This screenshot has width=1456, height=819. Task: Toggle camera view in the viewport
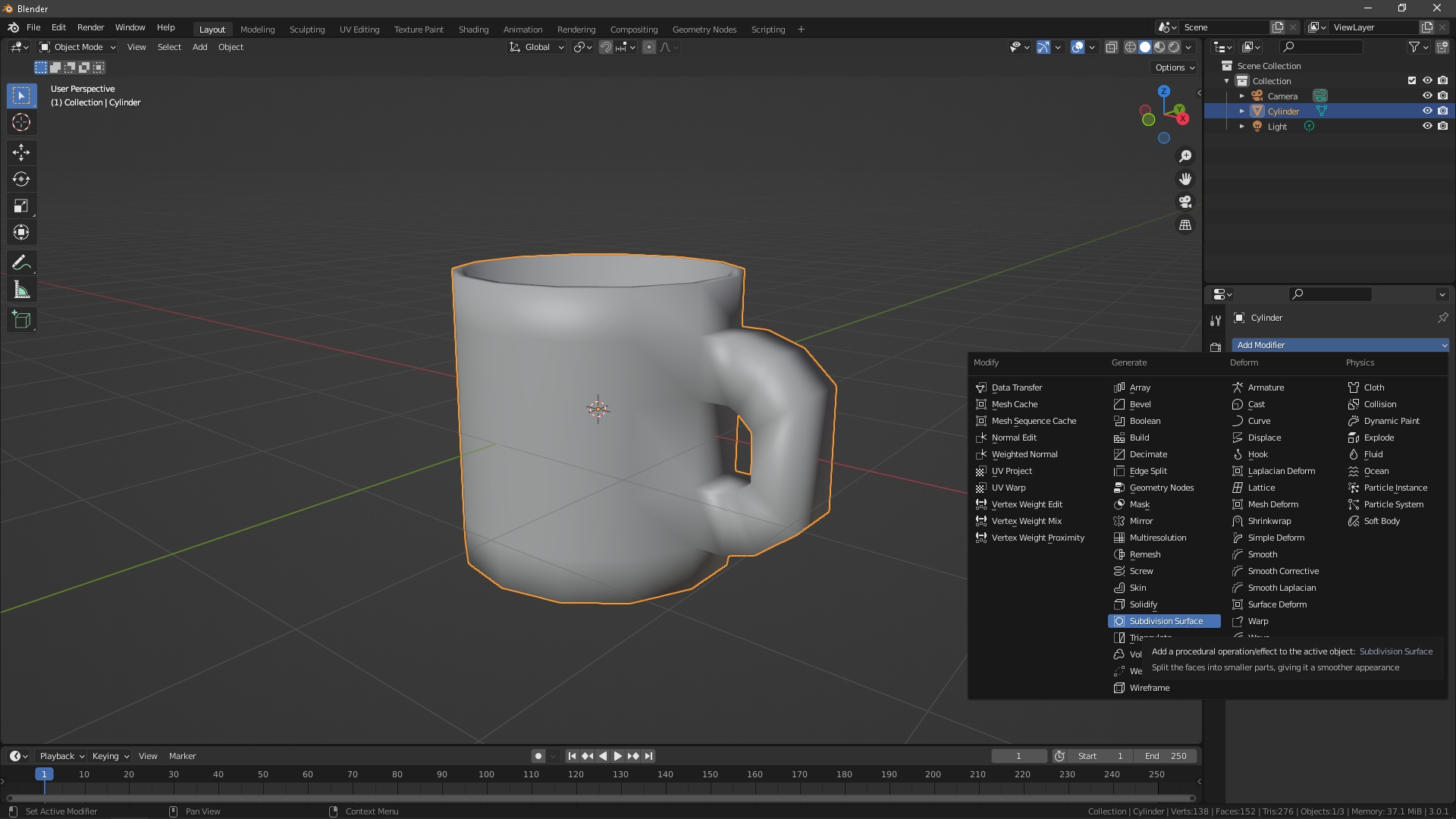(x=1185, y=202)
